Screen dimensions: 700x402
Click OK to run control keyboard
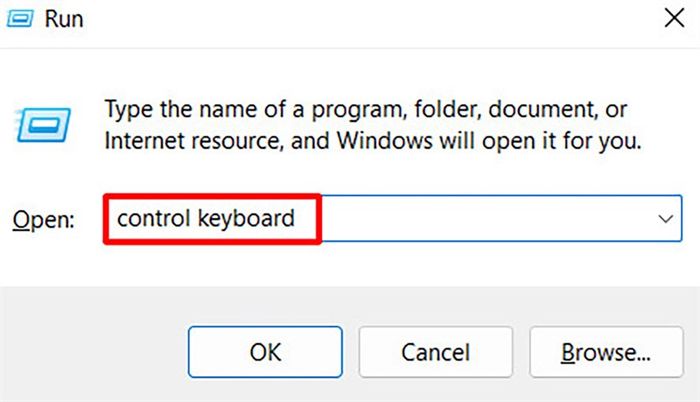pyautogui.click(x=265, y=352)
